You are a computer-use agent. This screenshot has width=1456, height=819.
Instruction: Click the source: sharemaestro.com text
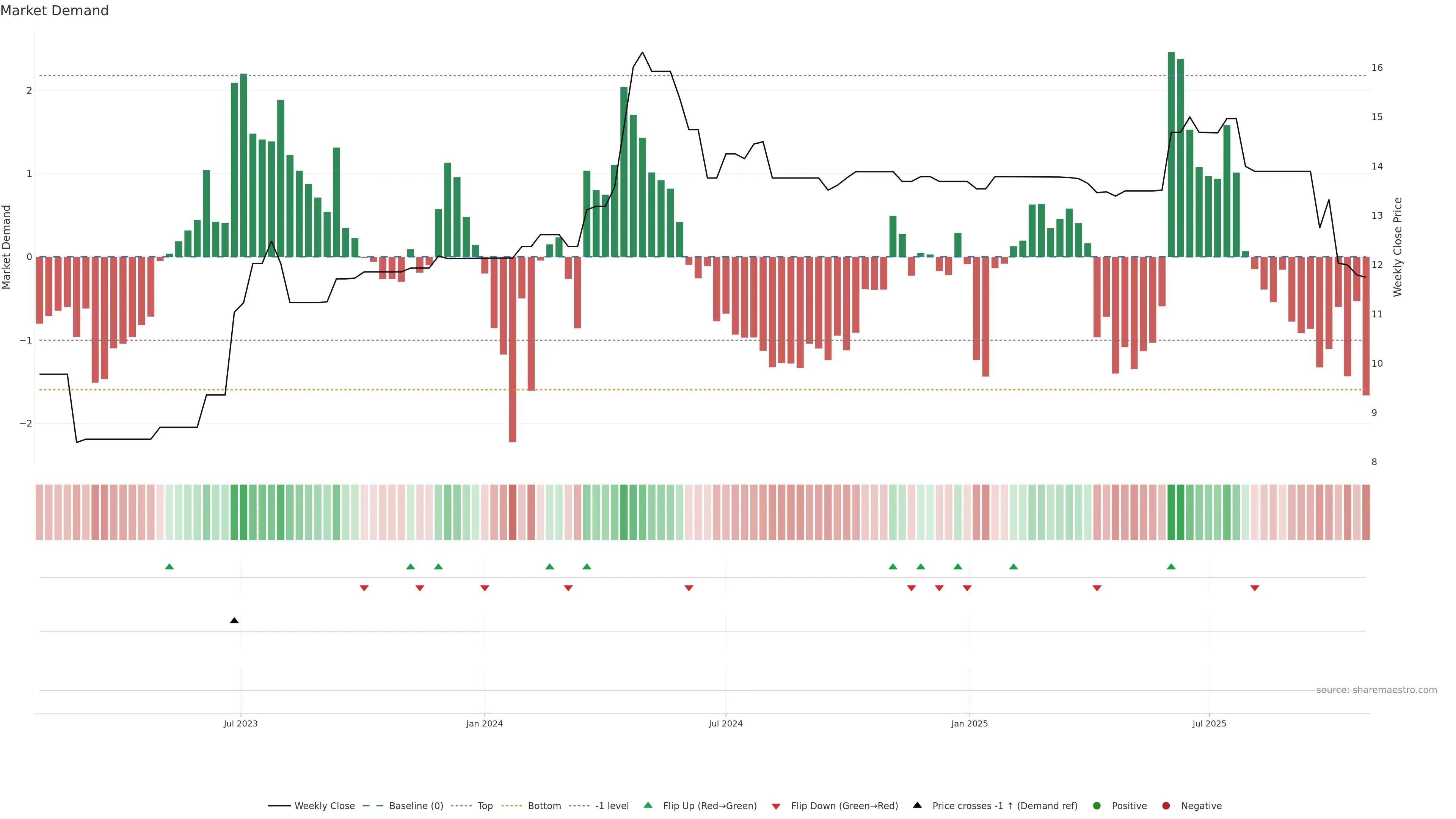[x=1376, y=690]
